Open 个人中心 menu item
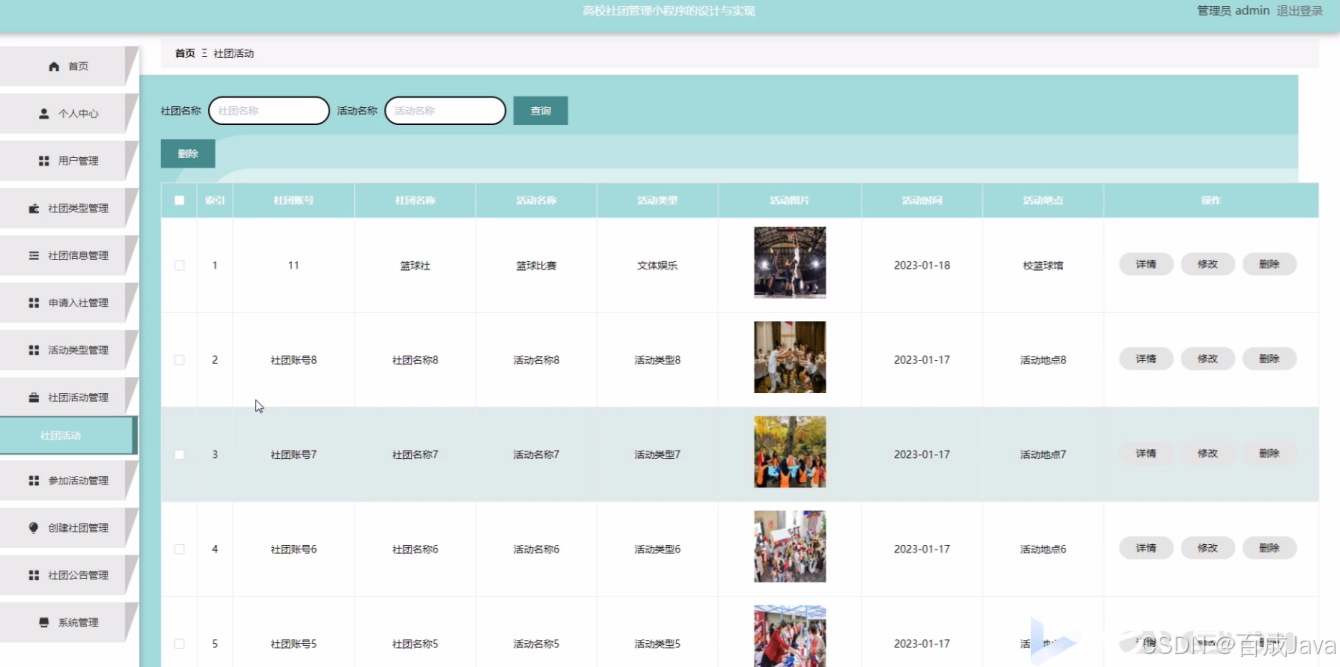This screenshot has height=667, width=1340. click(68, 113)
